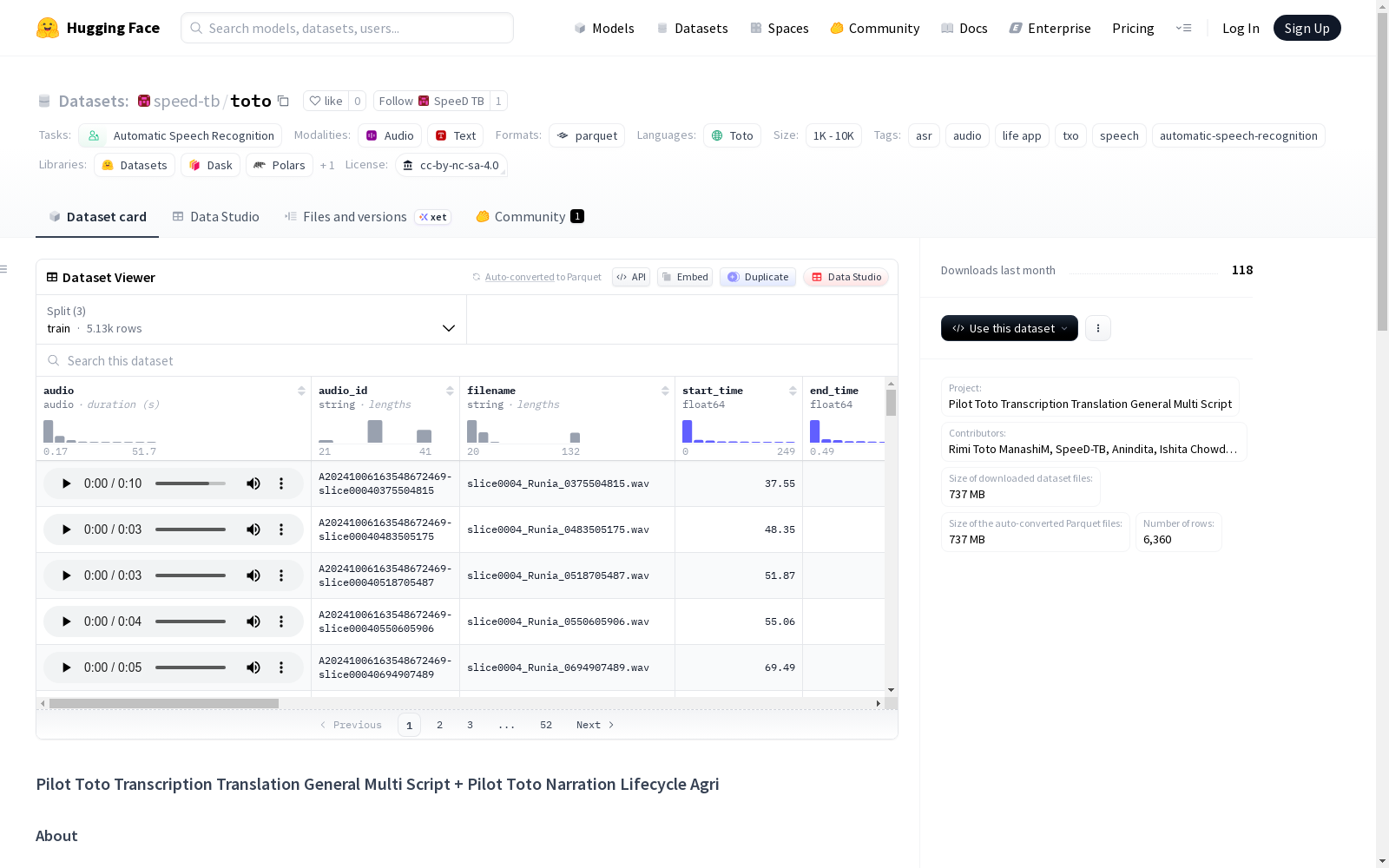This screenshot has width=1389, height=868.
Task: Play the 0:10 audio clip
Action: point(66,483)
